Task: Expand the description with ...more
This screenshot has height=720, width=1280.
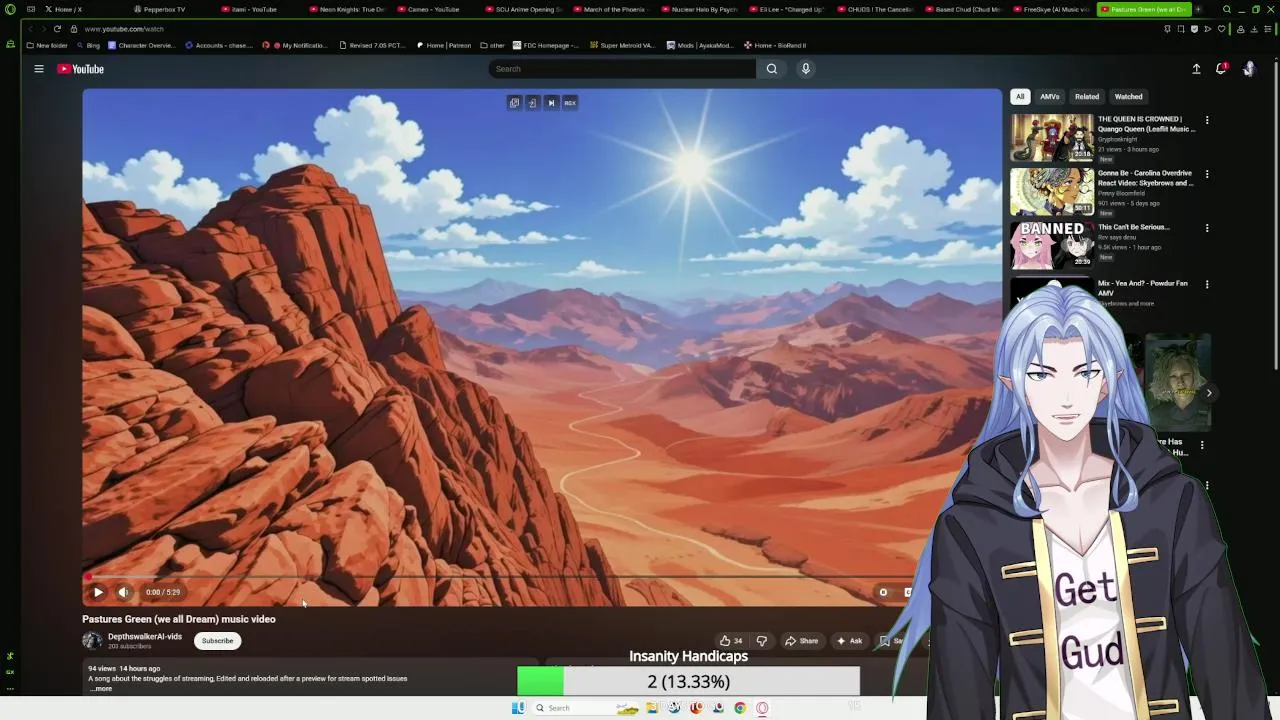Action: tap(102, 688)
